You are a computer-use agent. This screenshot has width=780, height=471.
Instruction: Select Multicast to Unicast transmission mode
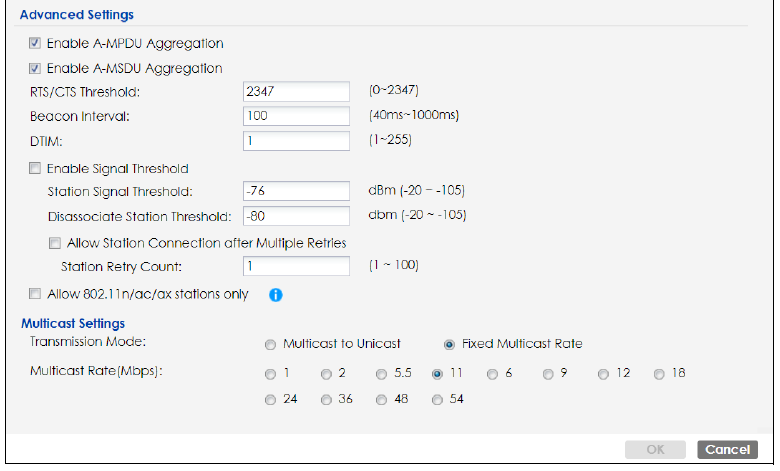point(270,345)
